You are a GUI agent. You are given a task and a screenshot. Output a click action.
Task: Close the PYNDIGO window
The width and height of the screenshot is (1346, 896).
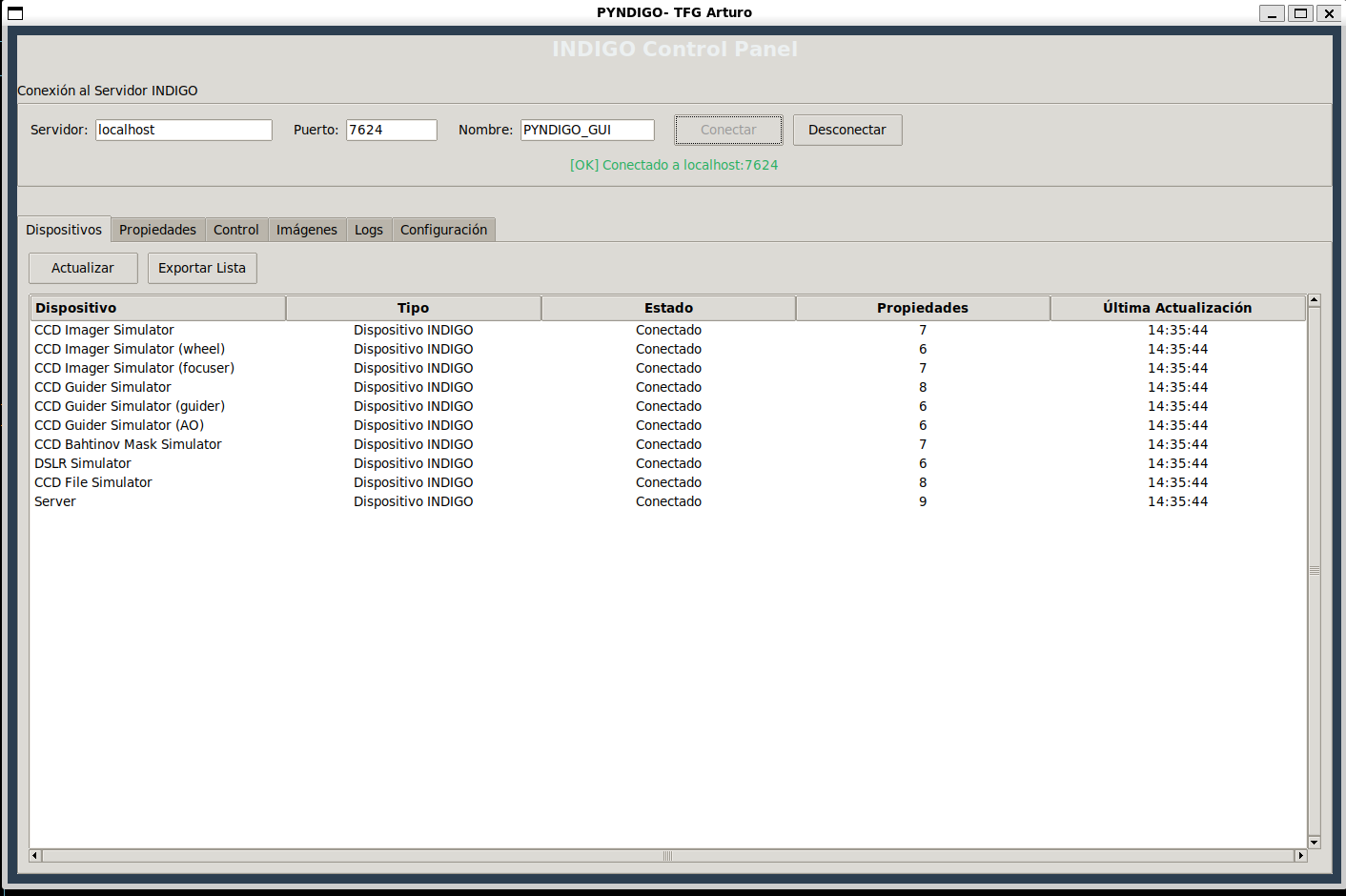(1329, 13)
